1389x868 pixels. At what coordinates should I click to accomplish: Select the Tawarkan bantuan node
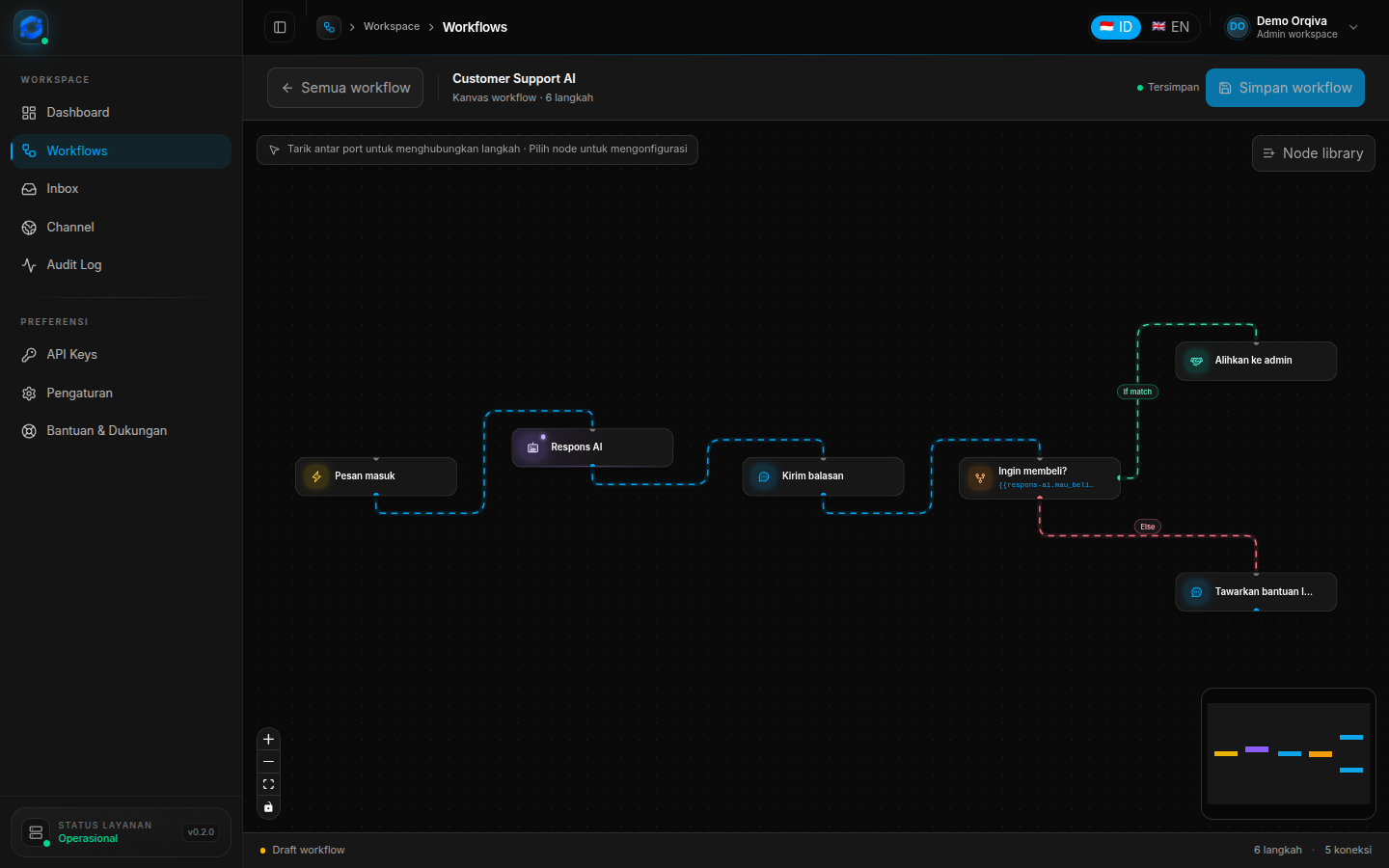(1256, 592)
